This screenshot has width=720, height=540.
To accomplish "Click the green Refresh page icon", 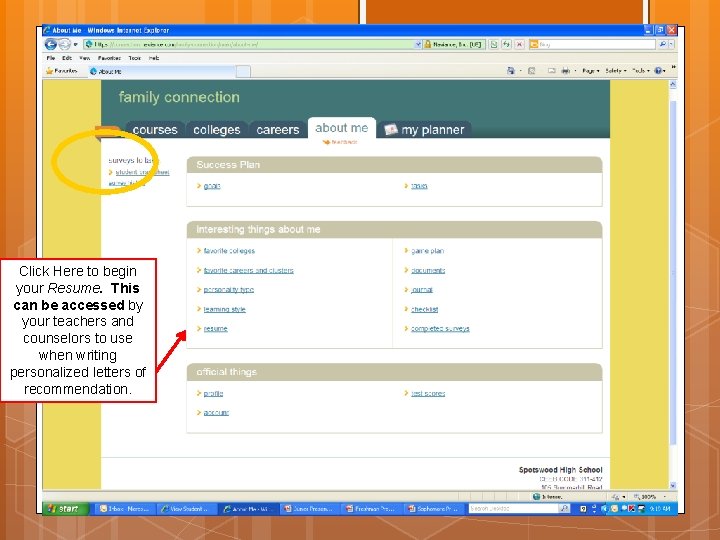I will [x=506, y=45].
